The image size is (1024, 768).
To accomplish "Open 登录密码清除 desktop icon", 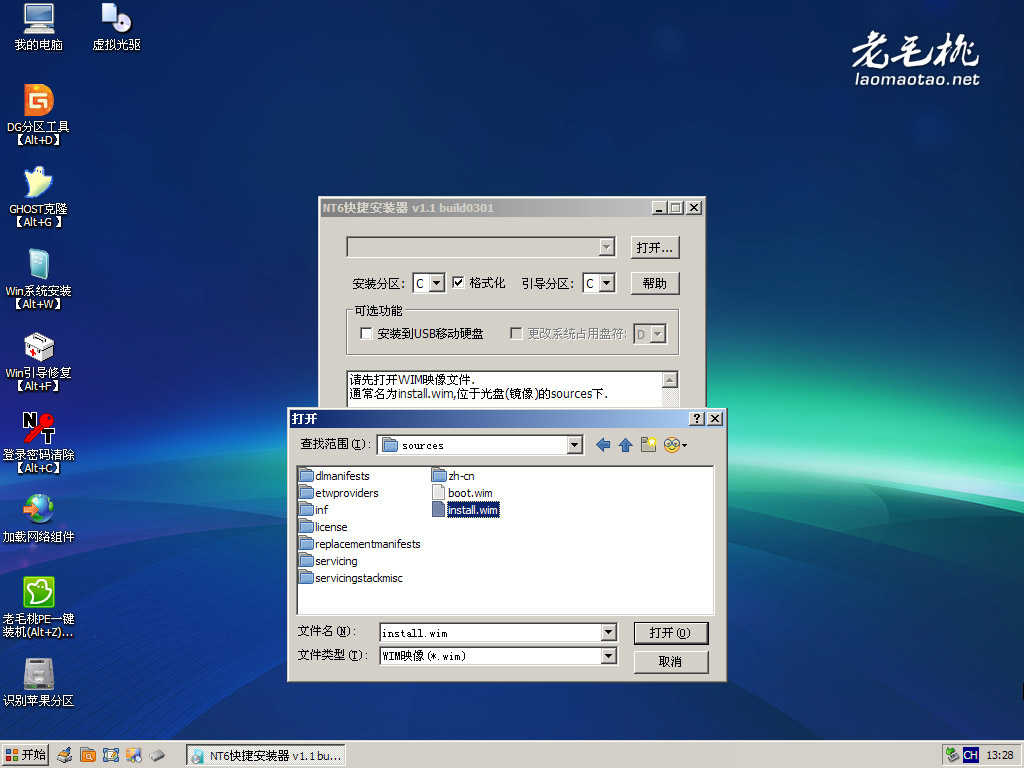I will point(39,442).
